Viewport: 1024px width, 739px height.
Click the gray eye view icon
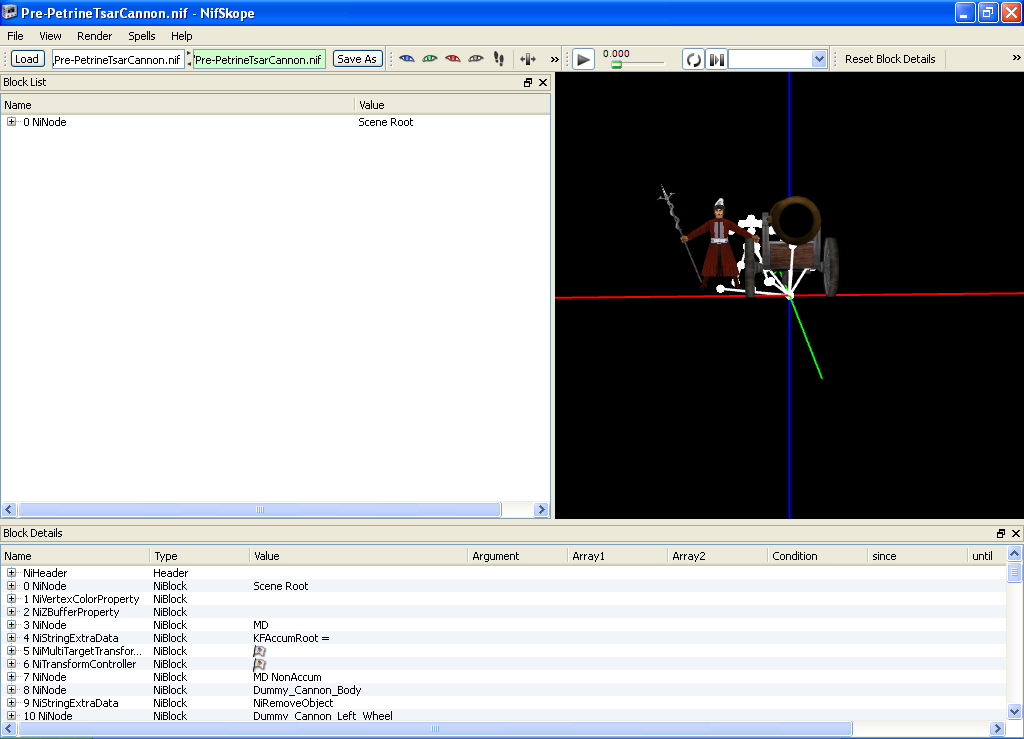pos(476,59)
